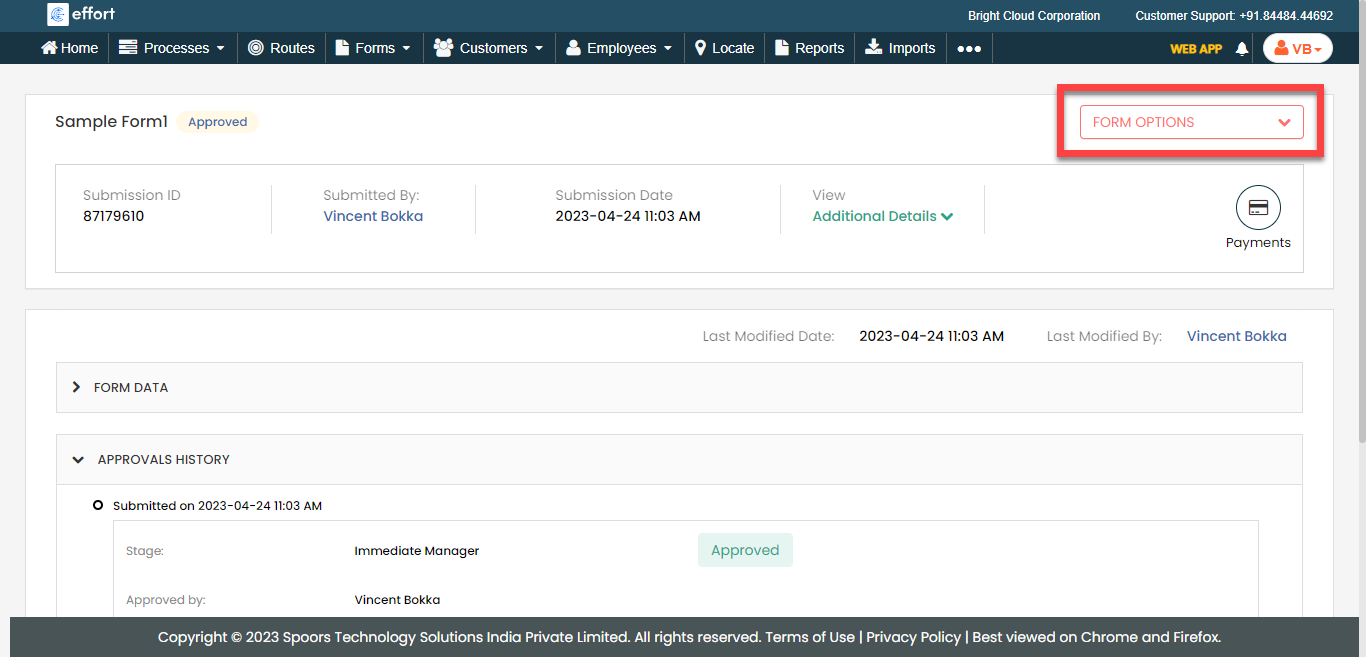The image size is (1366, 657).
Task: Open the Reports page
Action: [809, 48]
